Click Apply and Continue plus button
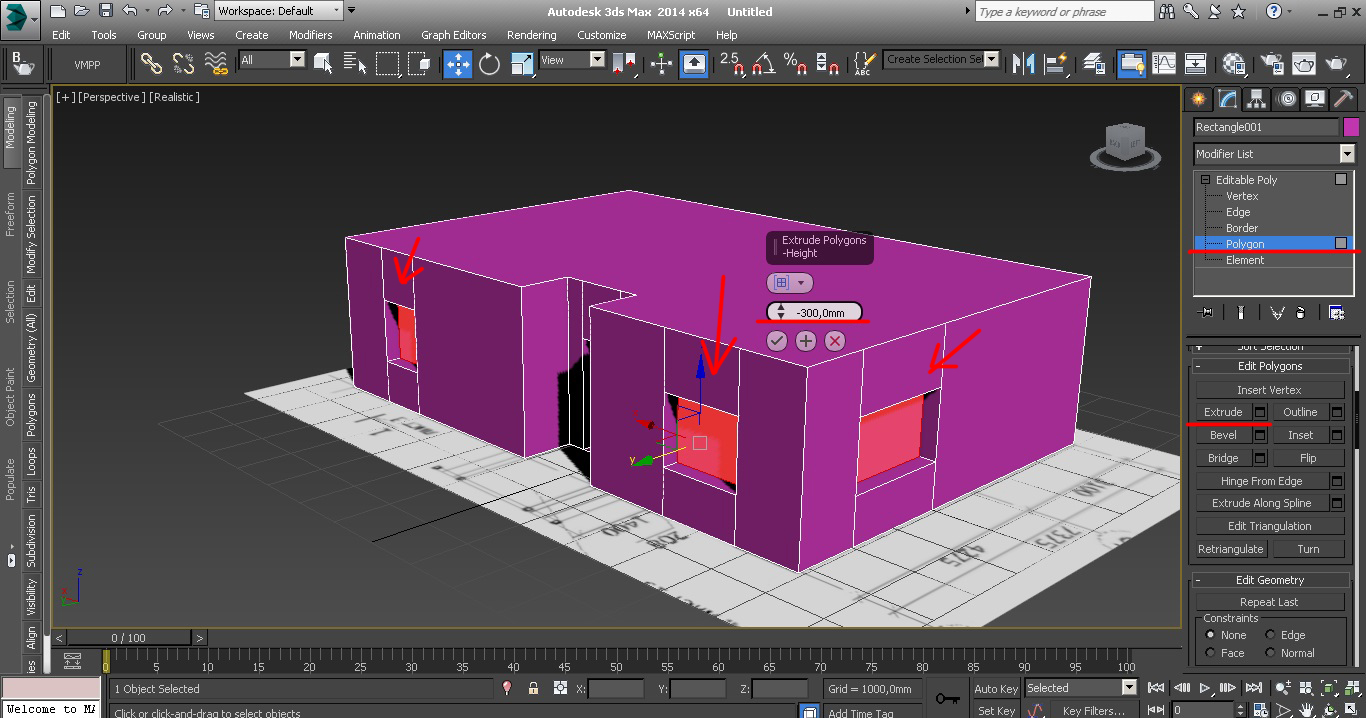This screenshot has height=718, width=1366. 806,341
